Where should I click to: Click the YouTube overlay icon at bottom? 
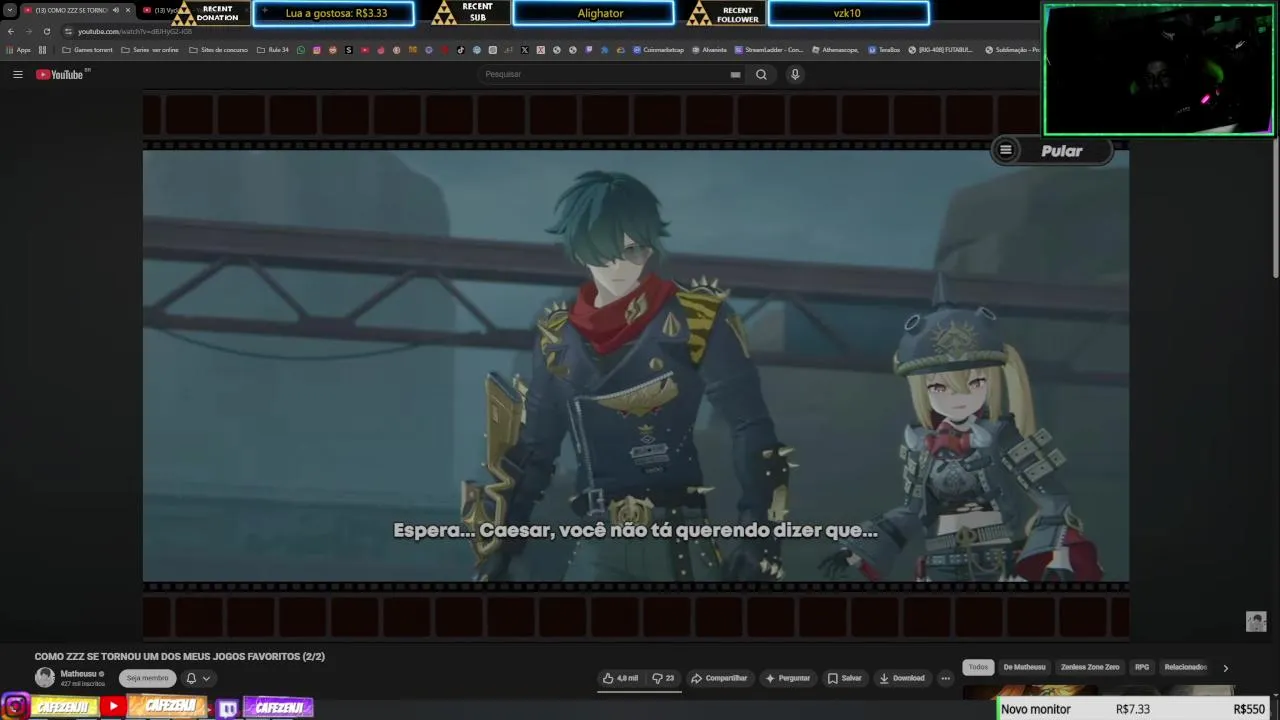tap(113, 707)
